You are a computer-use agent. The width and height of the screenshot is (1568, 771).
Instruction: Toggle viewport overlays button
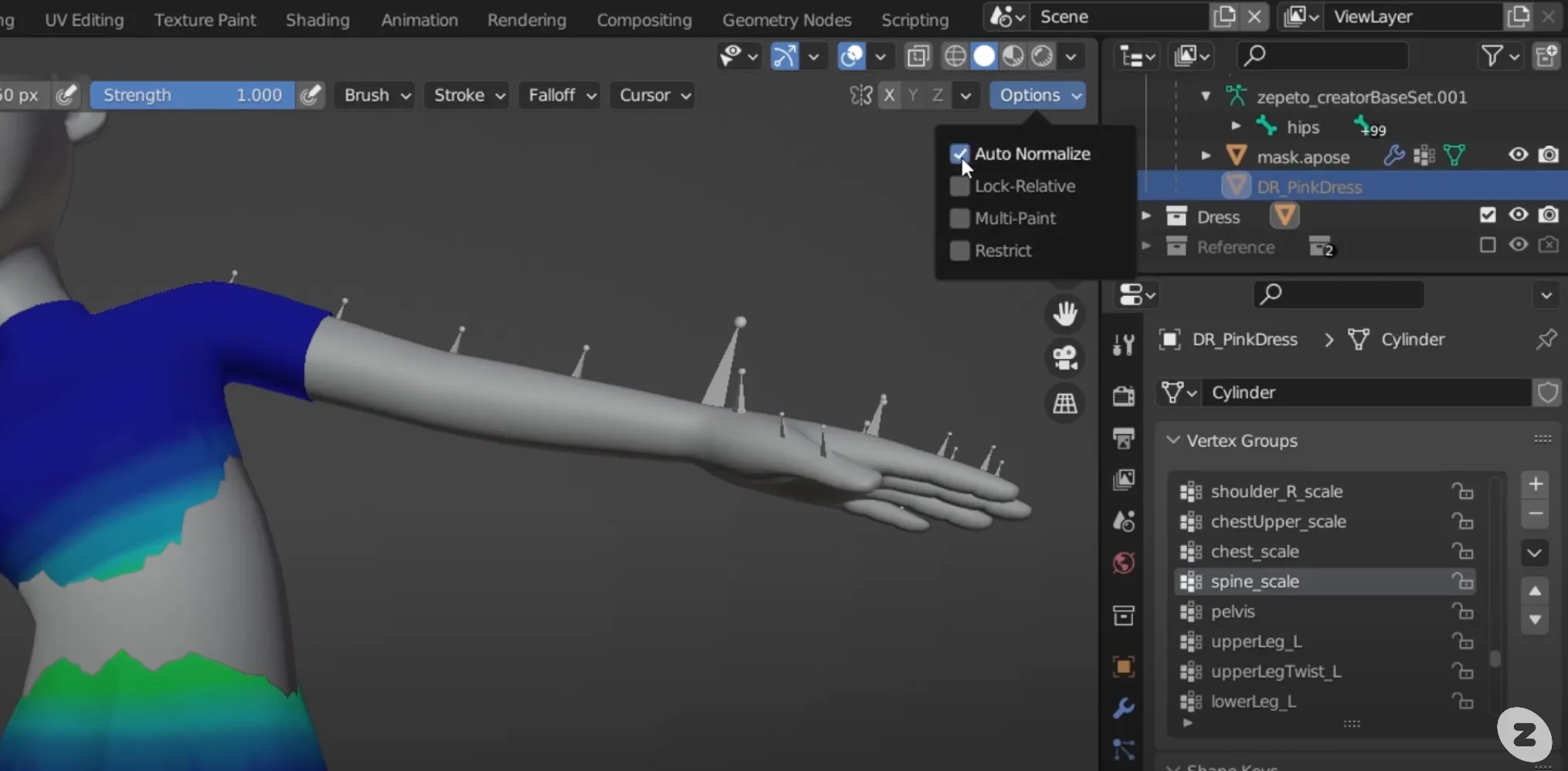tap(851, 56)
